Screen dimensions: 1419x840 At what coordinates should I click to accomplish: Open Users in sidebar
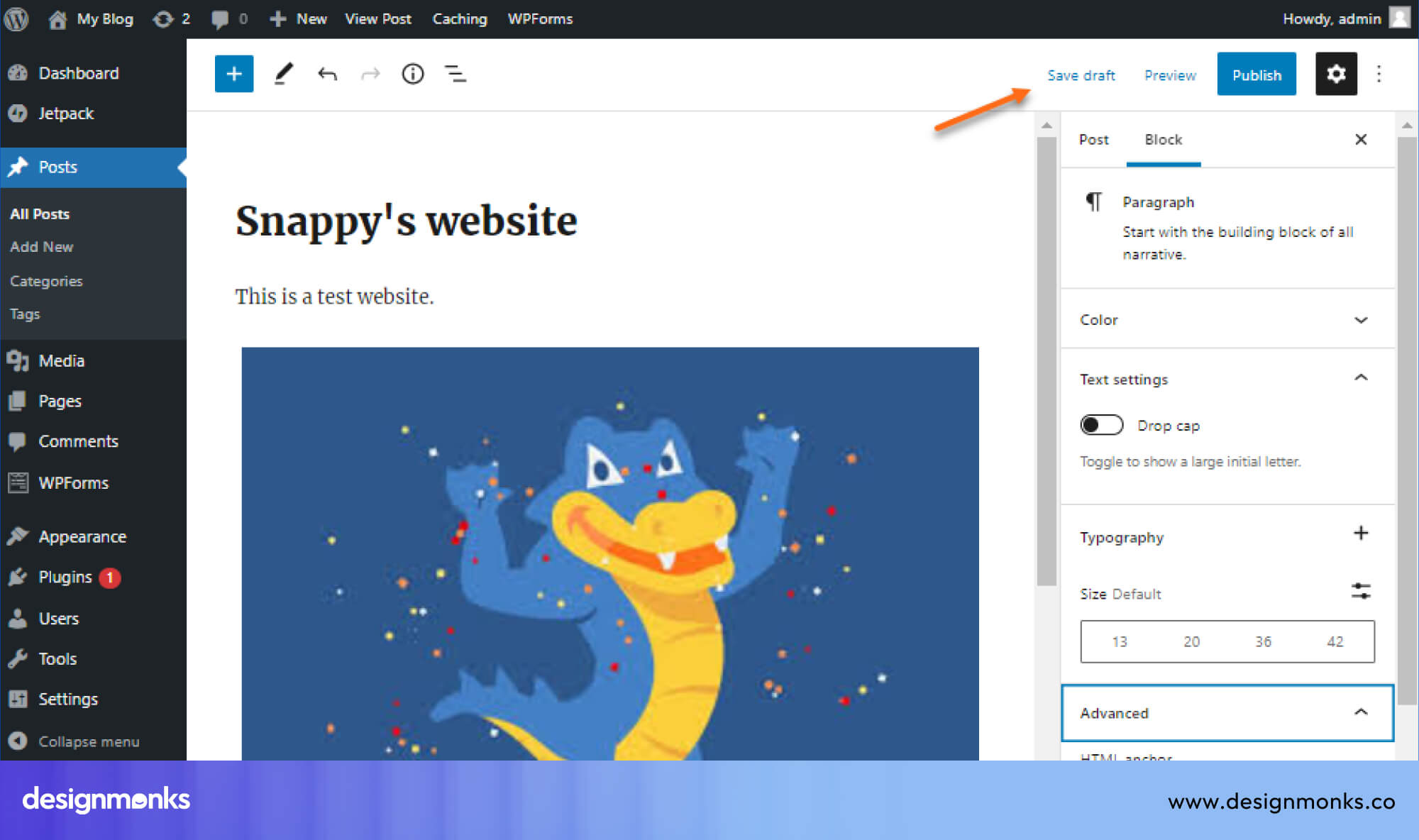[93, 619]
